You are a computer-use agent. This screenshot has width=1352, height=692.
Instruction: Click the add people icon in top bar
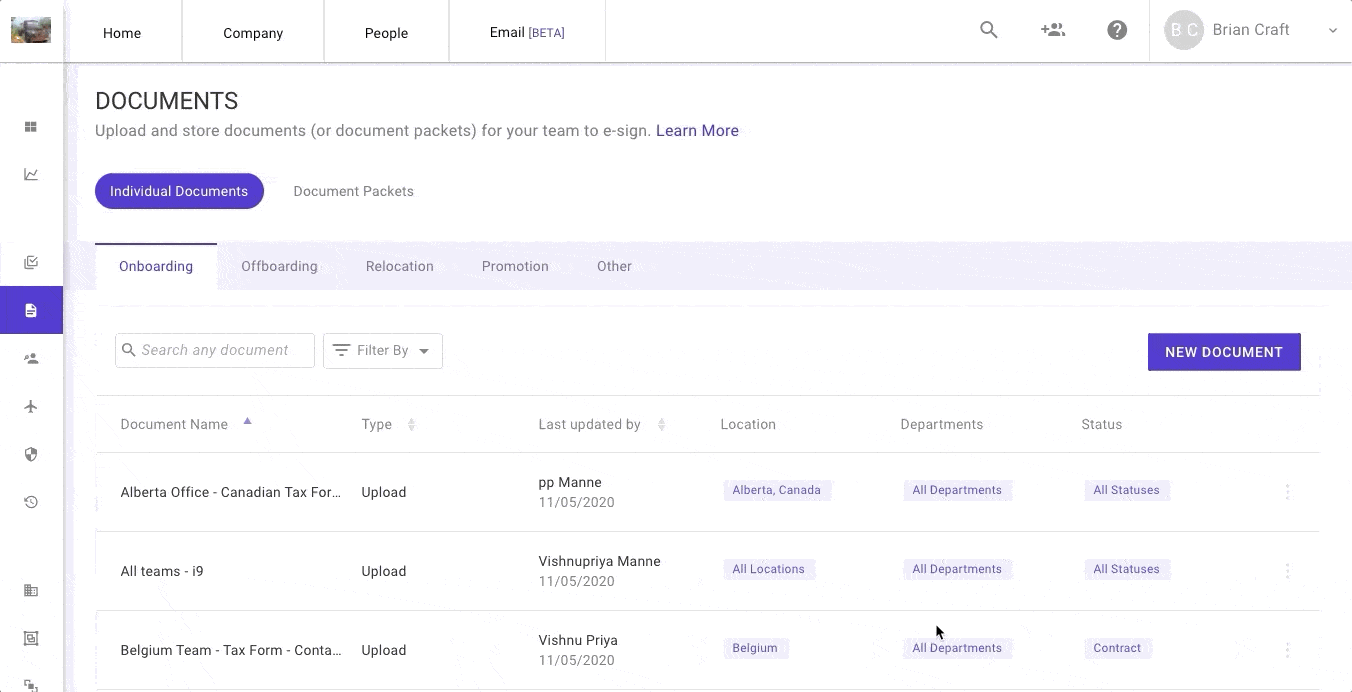tap(1053, 30)
